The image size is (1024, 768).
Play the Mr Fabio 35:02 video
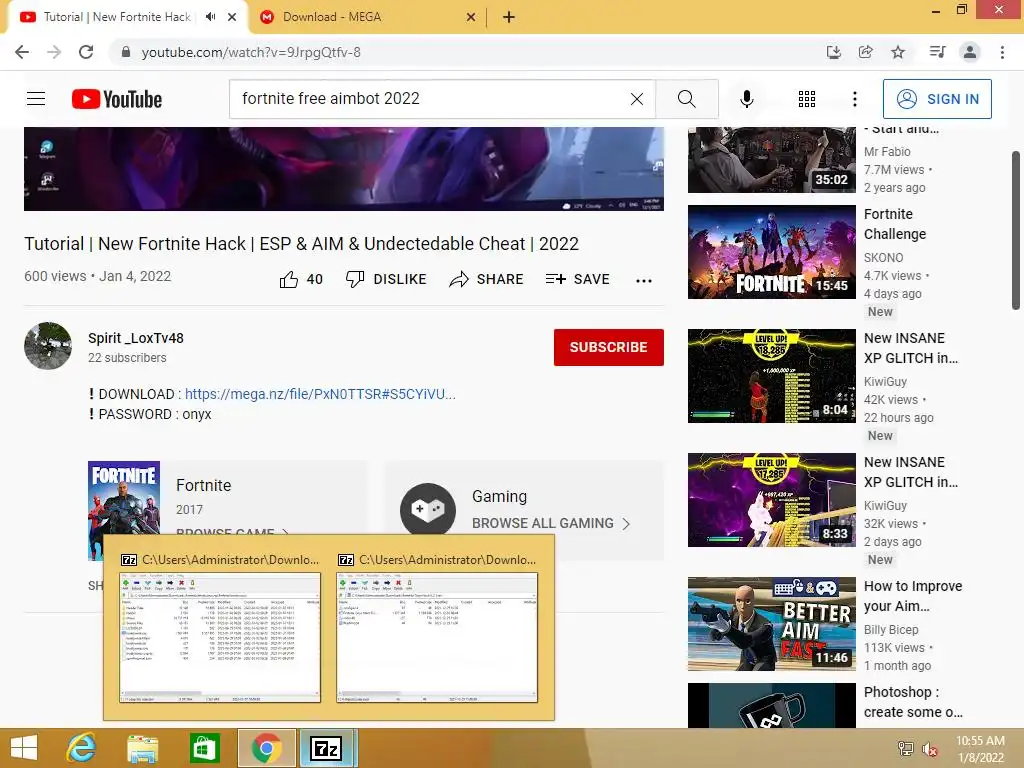[x=771, y=160]
